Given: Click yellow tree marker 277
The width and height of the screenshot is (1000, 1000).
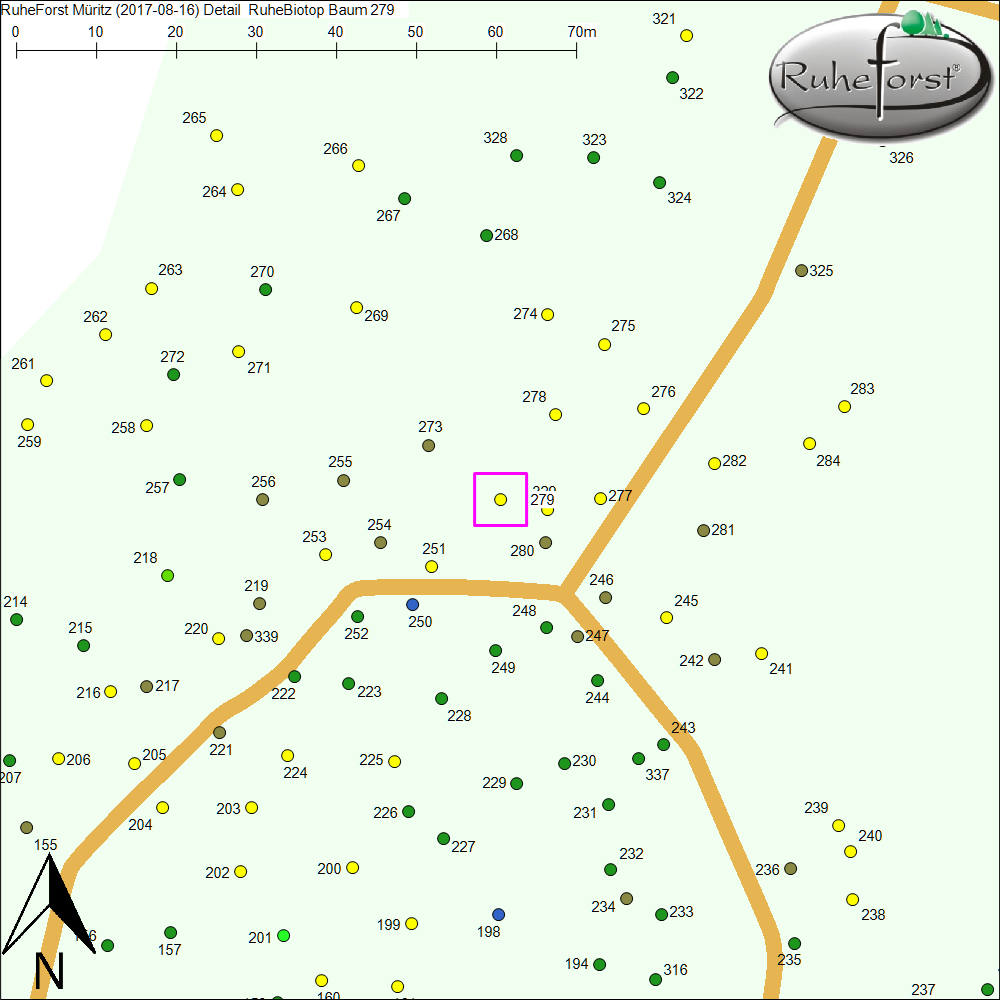Looking at the screenshot, I should coord(600,498).
